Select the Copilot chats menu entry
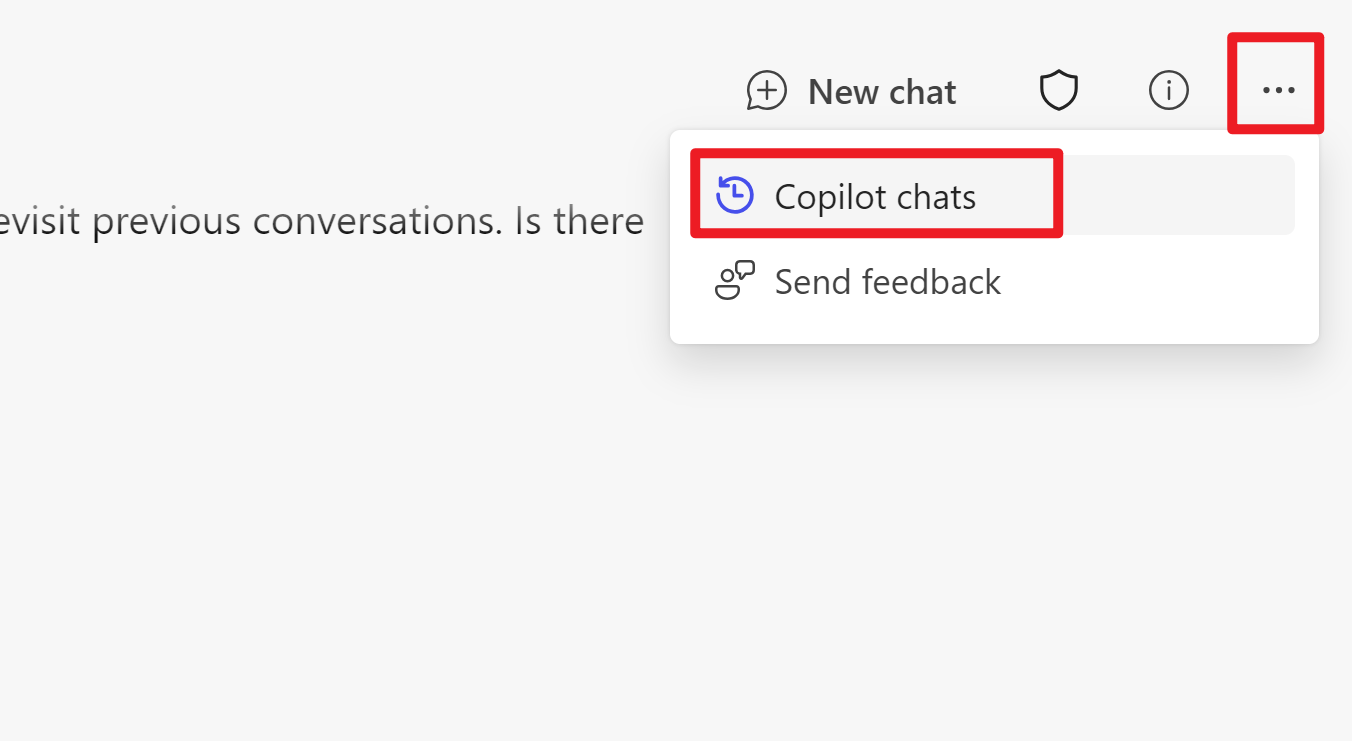 coord(994,195)
